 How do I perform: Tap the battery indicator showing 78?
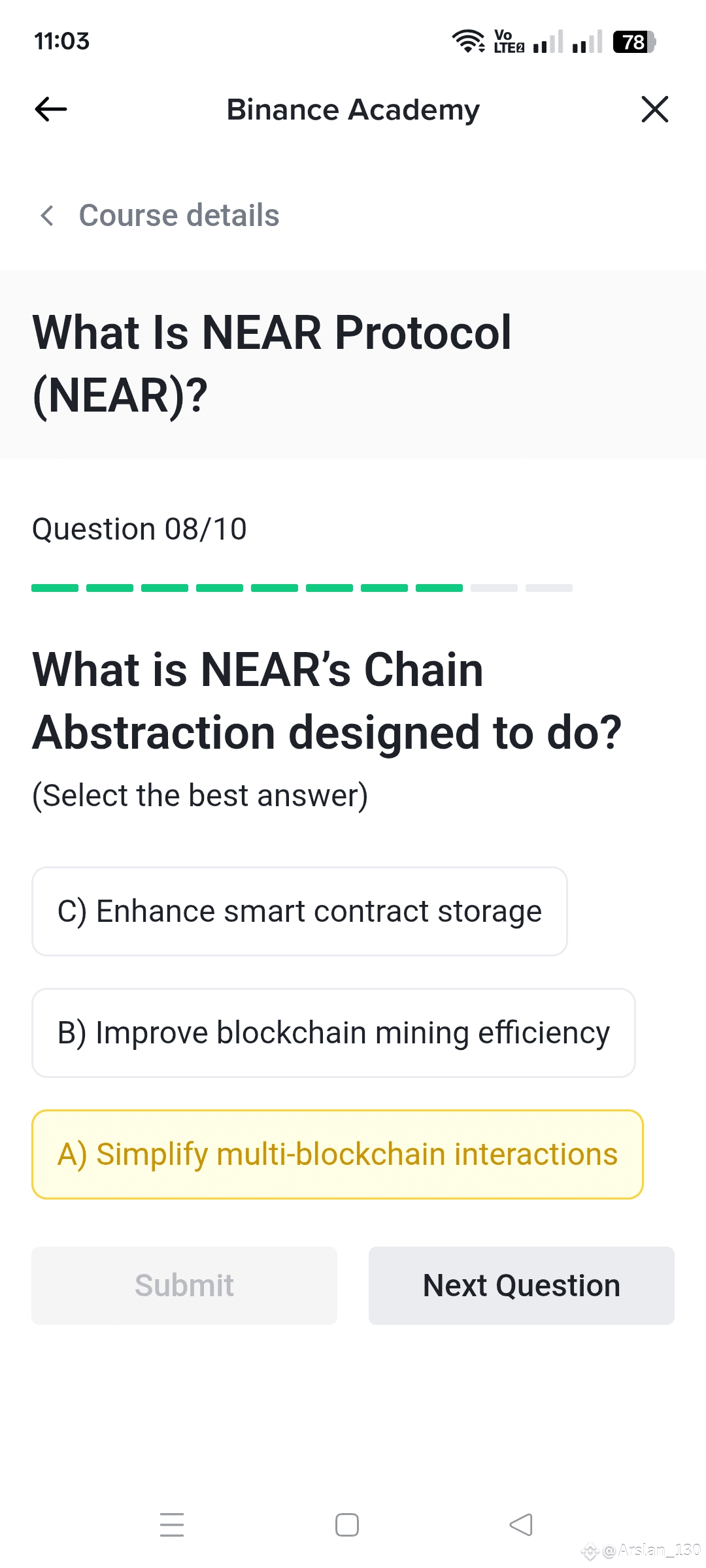pos(634,42)
